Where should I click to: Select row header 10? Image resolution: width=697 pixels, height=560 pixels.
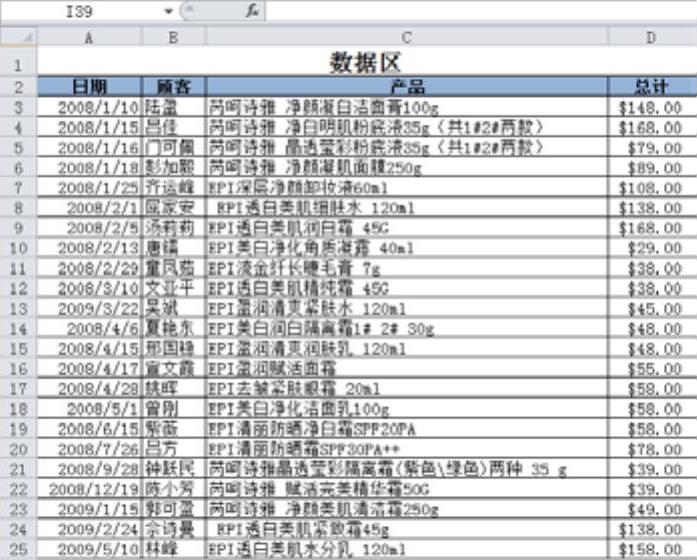(x=19, y=248)
